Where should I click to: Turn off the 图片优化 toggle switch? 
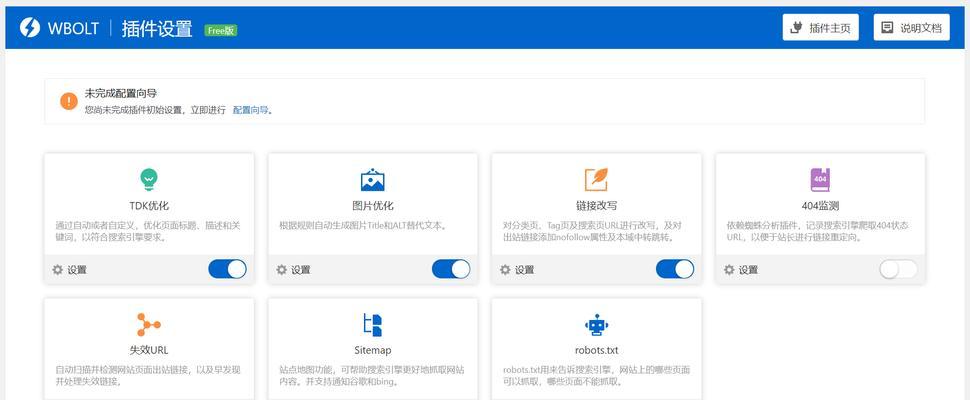point(451,269)
